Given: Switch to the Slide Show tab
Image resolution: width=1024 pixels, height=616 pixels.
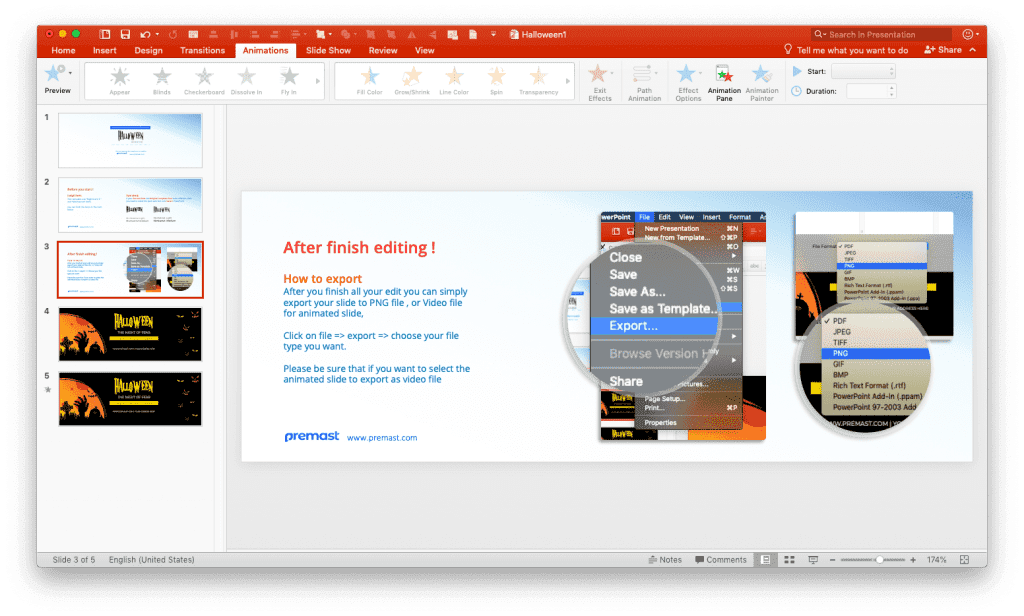Looking at the screenshot, I should click(x=328, y=50).
